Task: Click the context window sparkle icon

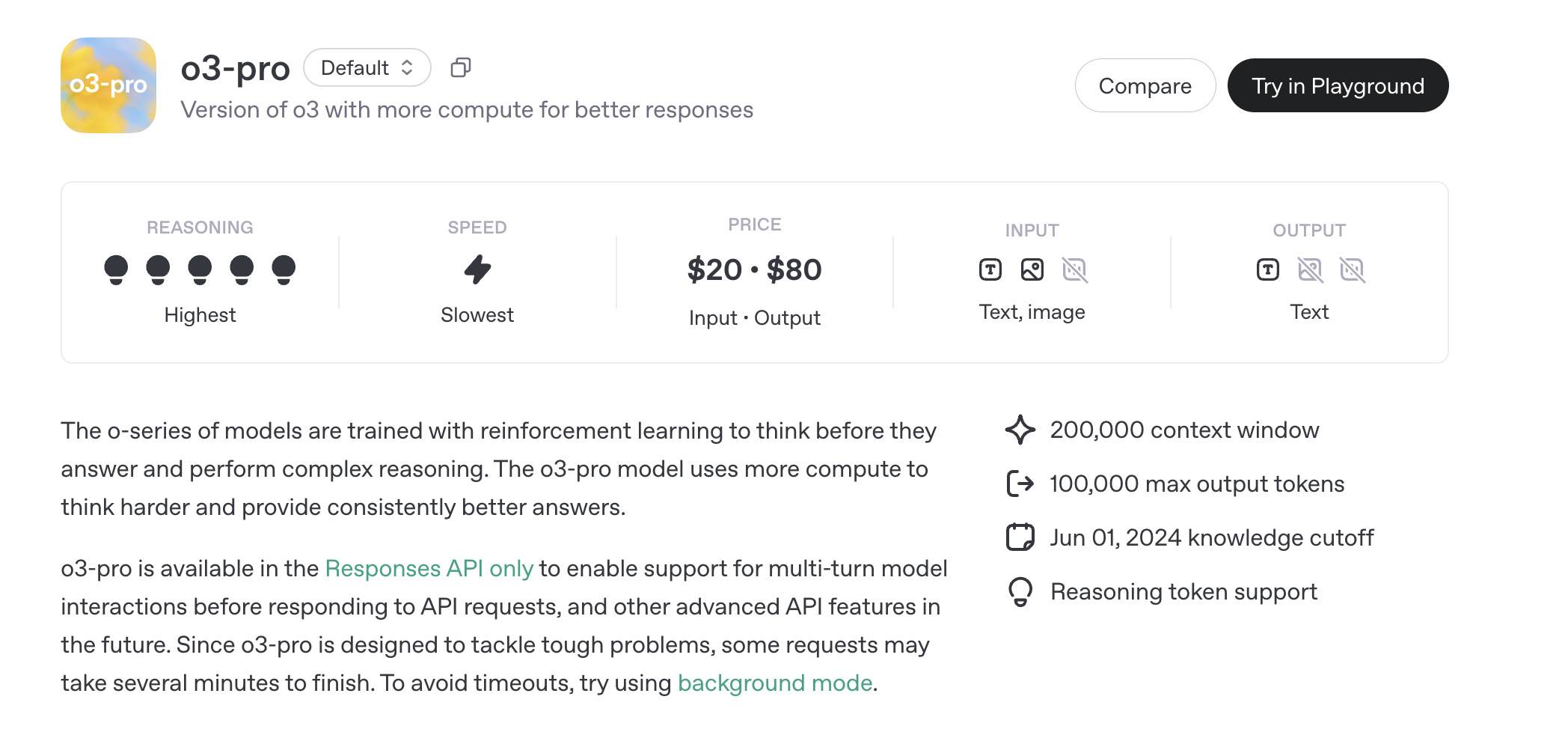Action: pos(1020,430)
